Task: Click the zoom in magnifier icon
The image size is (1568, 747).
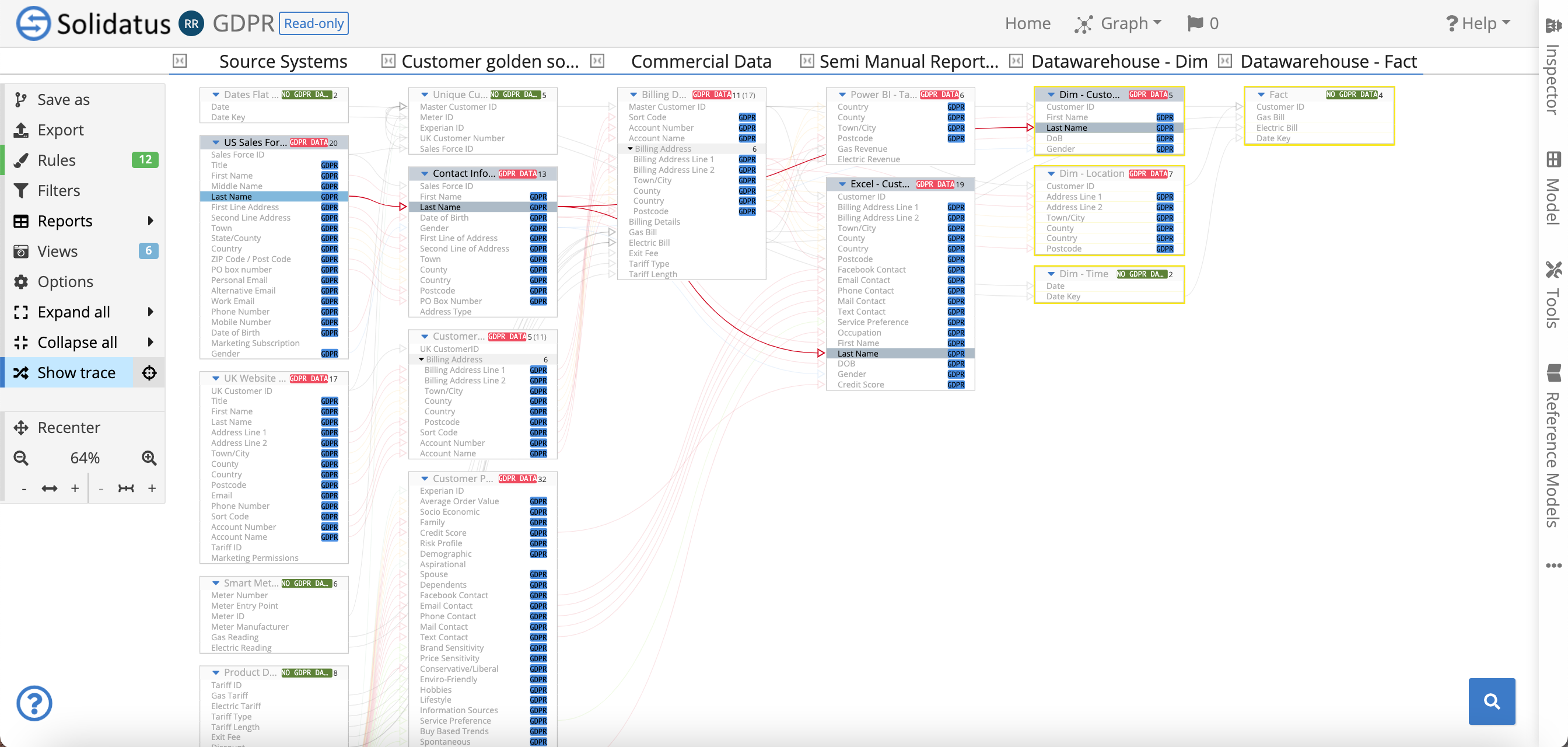Action: 149,458
